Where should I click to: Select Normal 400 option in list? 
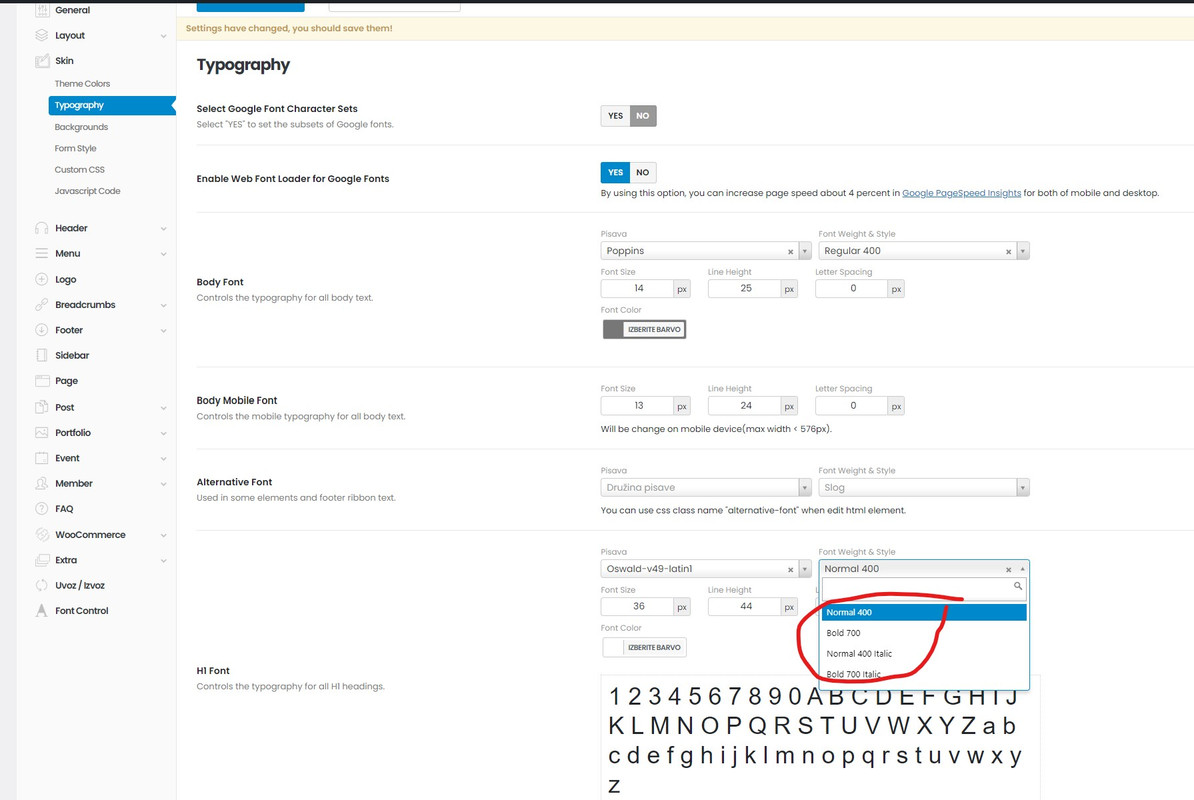(924, 612)
